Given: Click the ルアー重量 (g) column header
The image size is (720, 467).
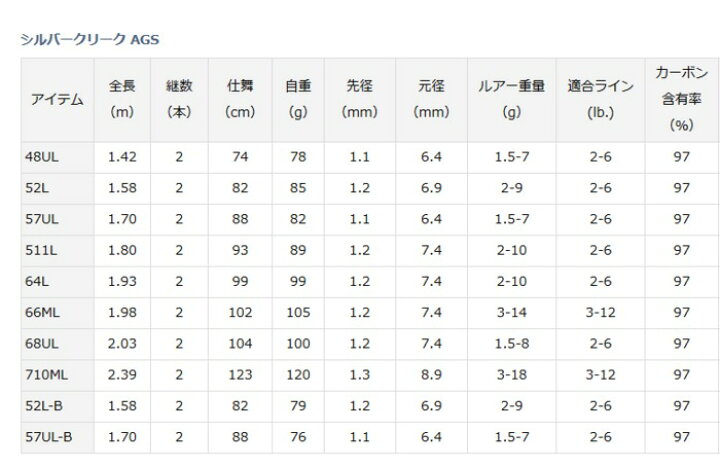Looking at the screenshot, I should coord(512,100).
